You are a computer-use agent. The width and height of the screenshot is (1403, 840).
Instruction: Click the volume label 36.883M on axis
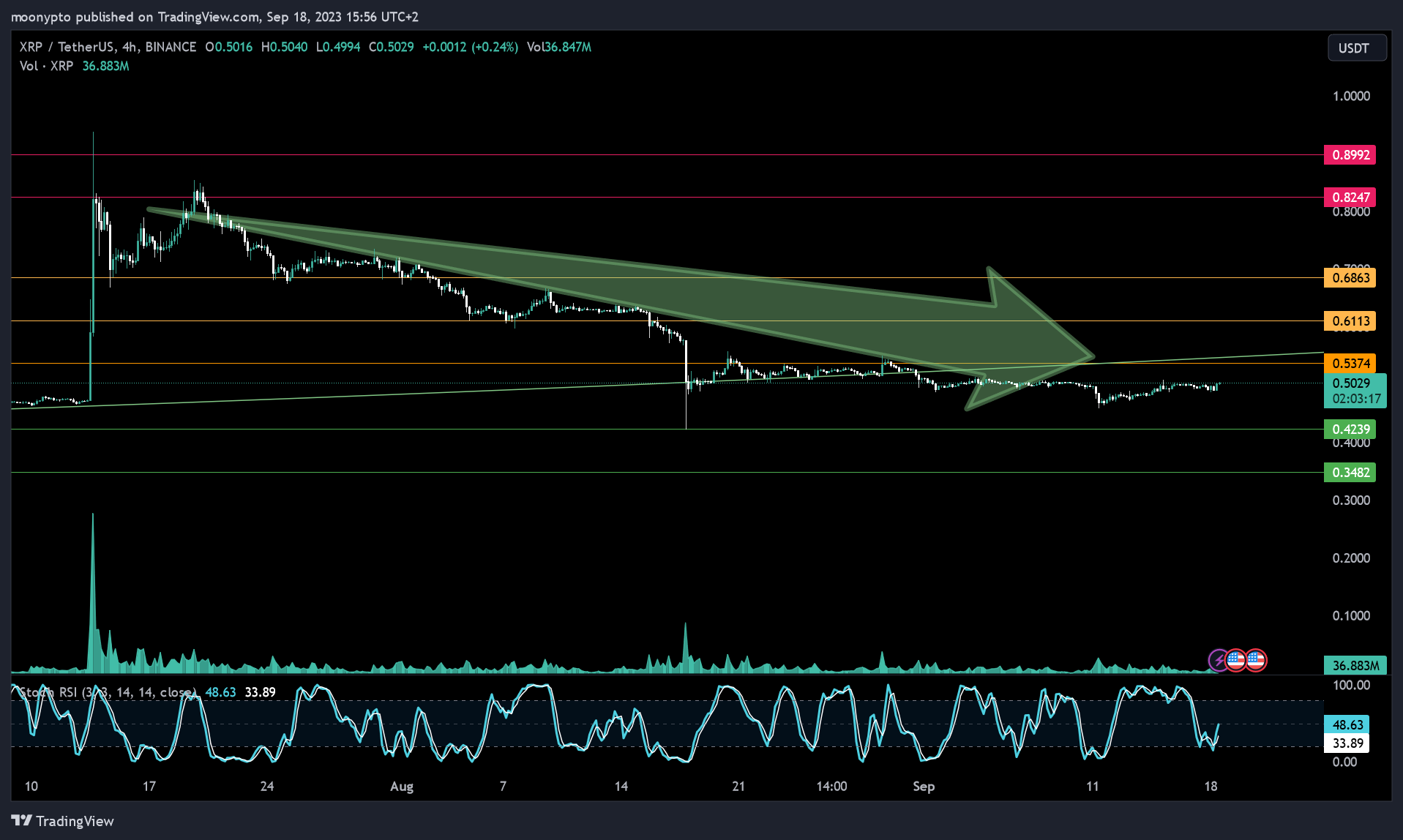[x=1355, y=665]
